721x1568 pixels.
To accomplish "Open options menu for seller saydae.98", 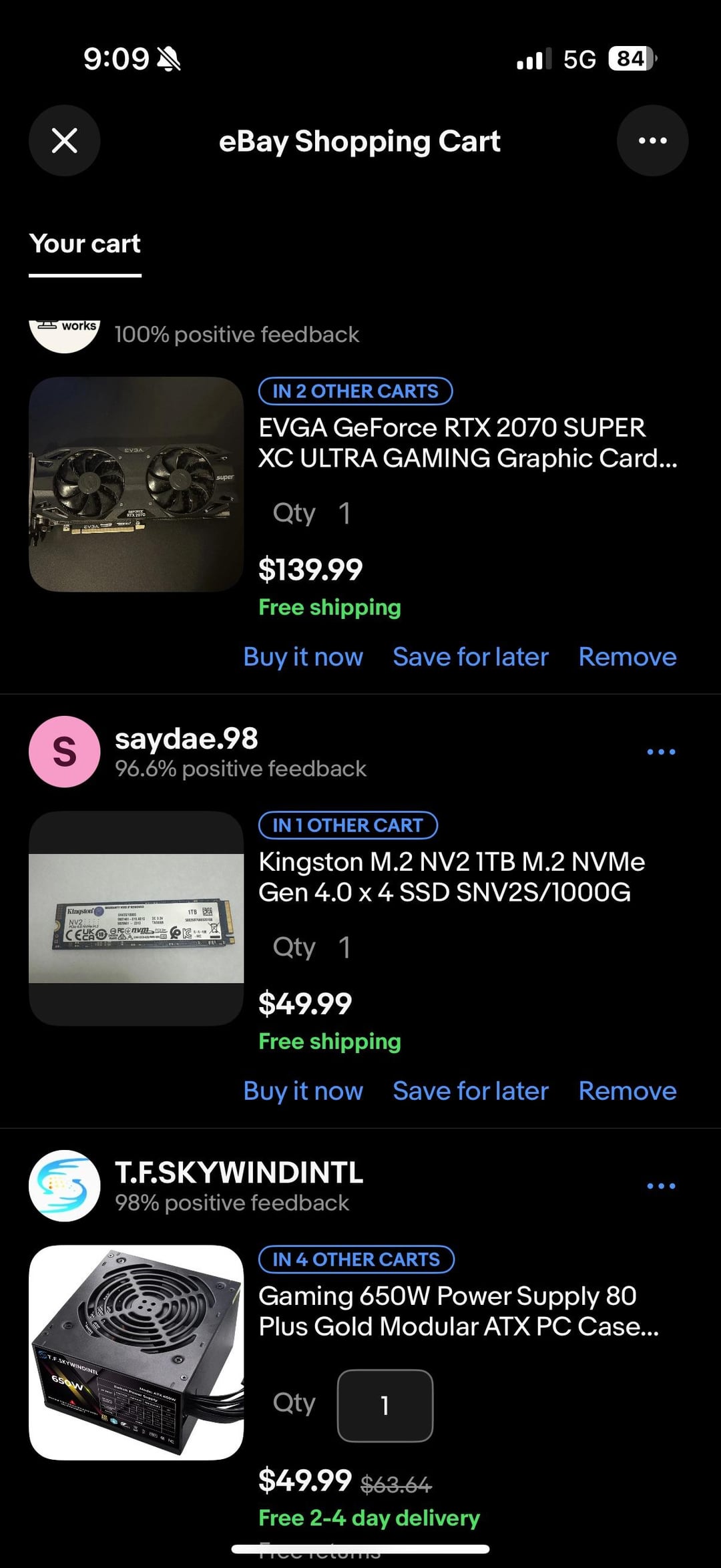I will (x=661, y=752).
